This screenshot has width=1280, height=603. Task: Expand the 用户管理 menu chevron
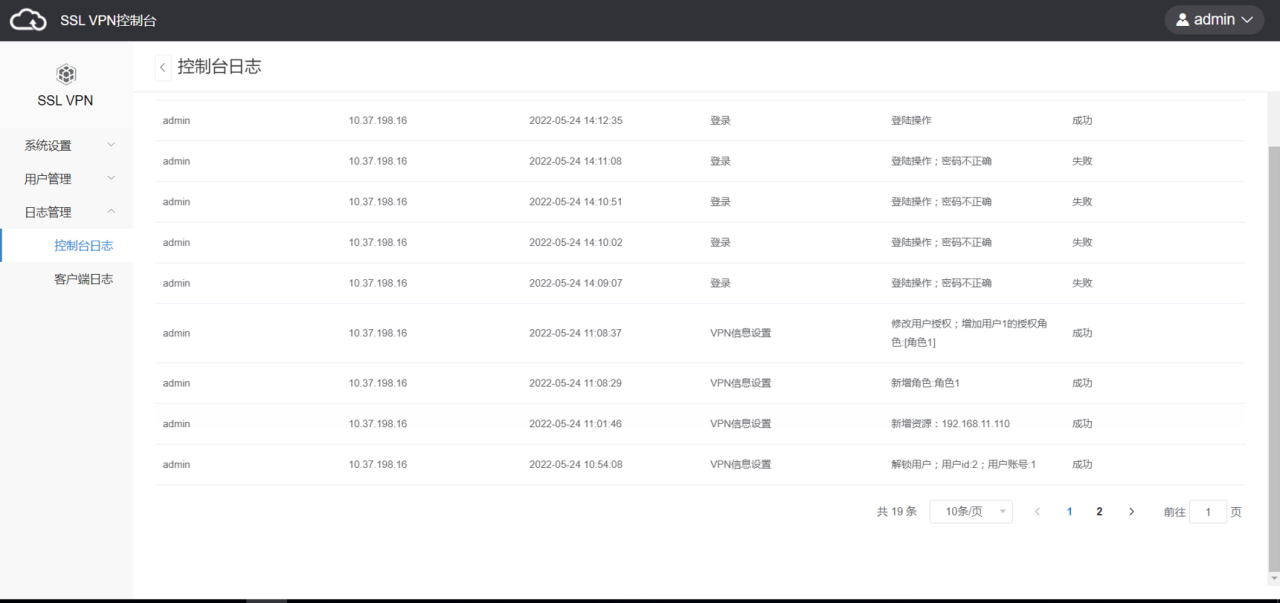111,178
